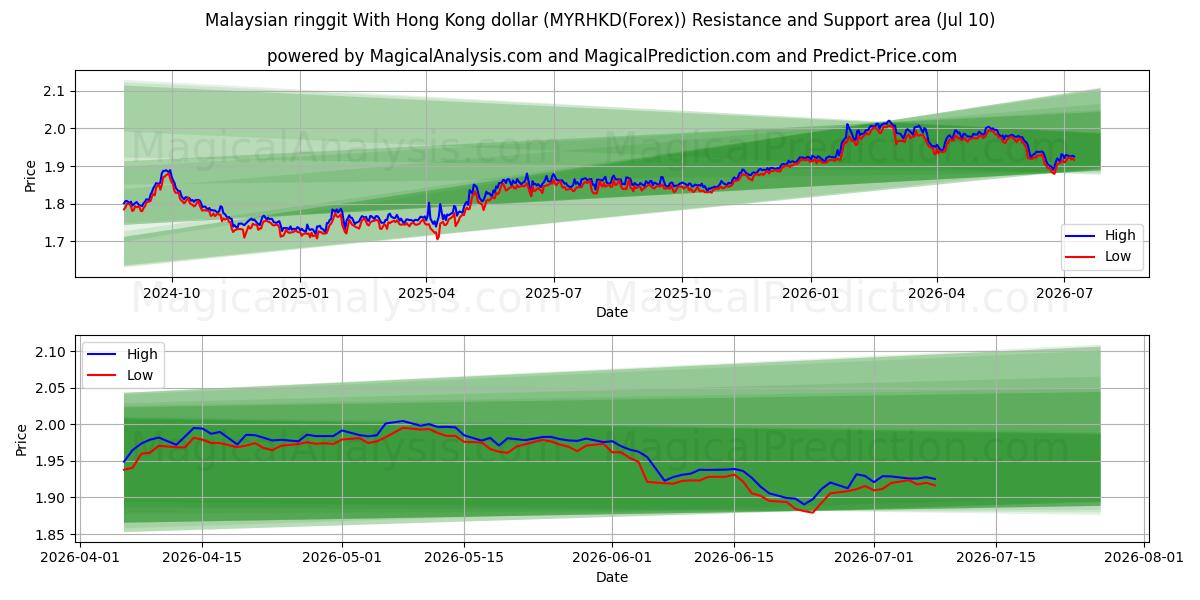Click the '2025-07' x-axis label
This screenshot has height=600, width=1200.
[x=554, y=294]
